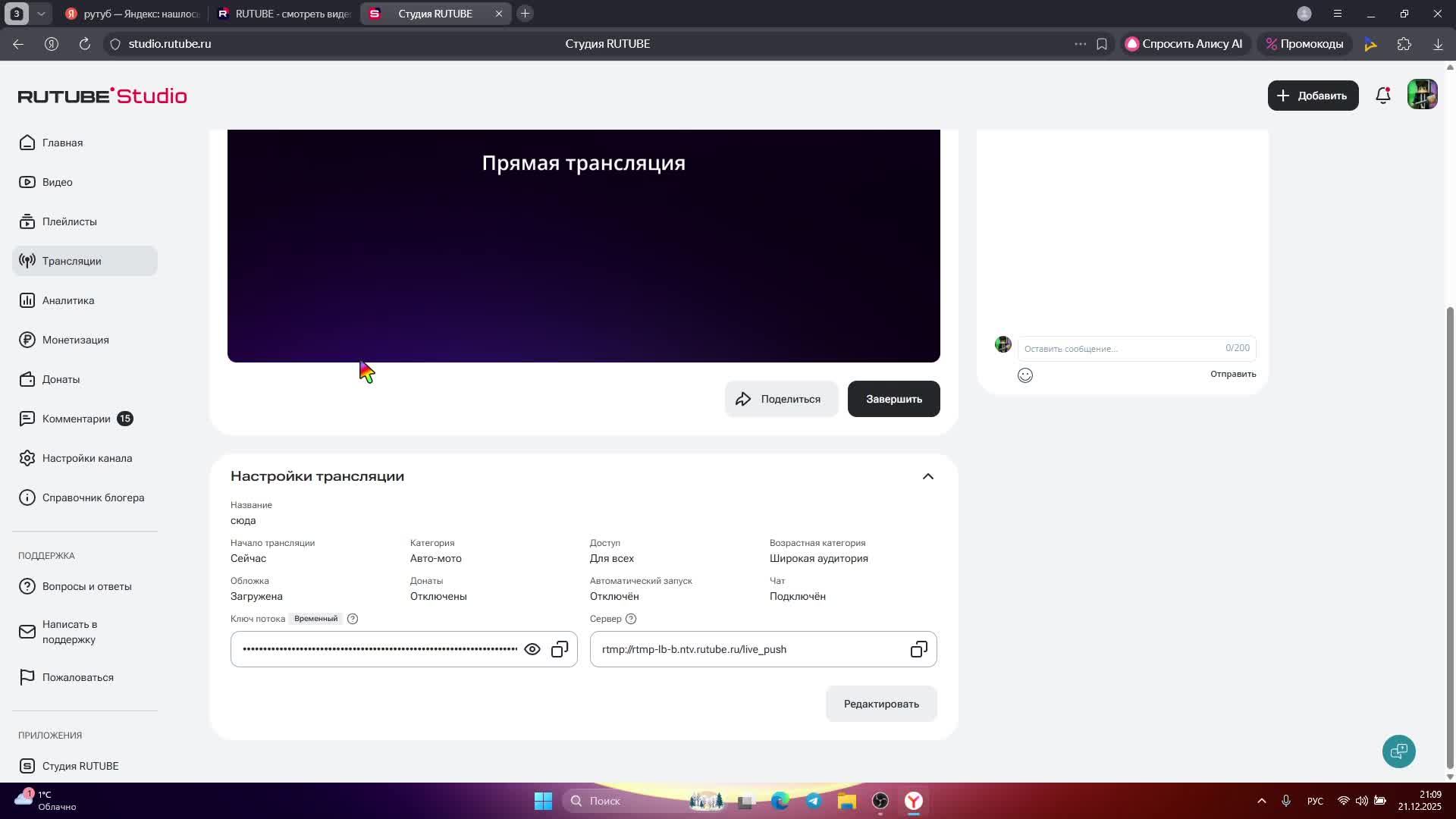The height and width of the screenshot is (819, 1456).
Task: Click the Поделиться button
Action: (x=781, y=400)
